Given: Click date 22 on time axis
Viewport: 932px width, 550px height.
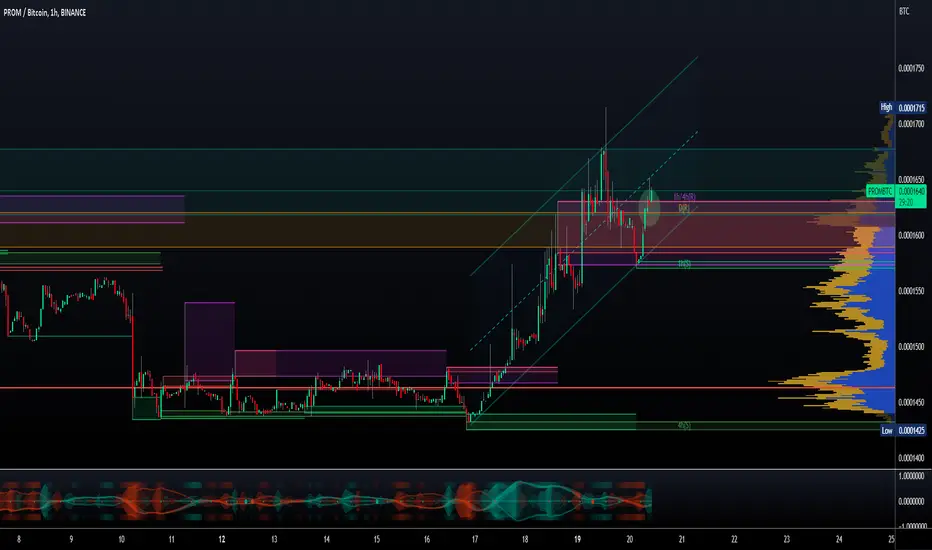Looking at the screenshot, I should (734, 540).
